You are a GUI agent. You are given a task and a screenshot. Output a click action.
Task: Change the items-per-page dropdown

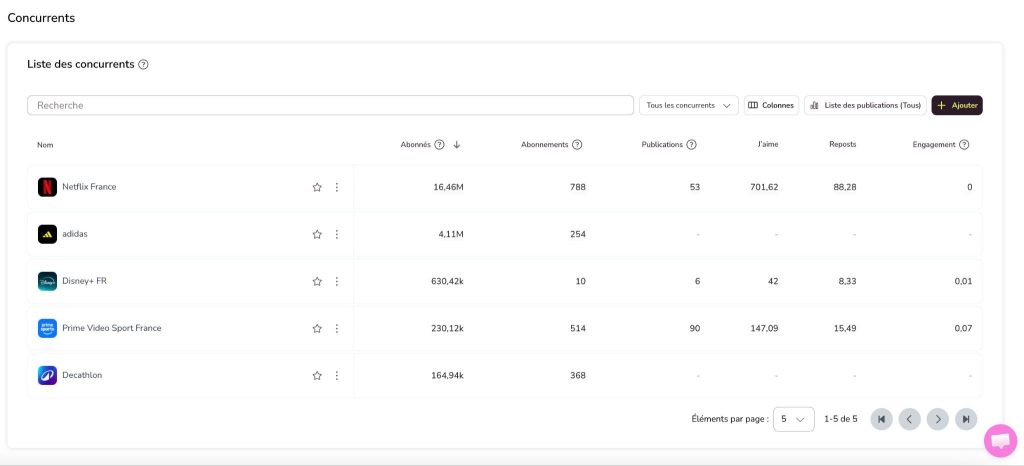pyautogui.click(x=793, y=419)
